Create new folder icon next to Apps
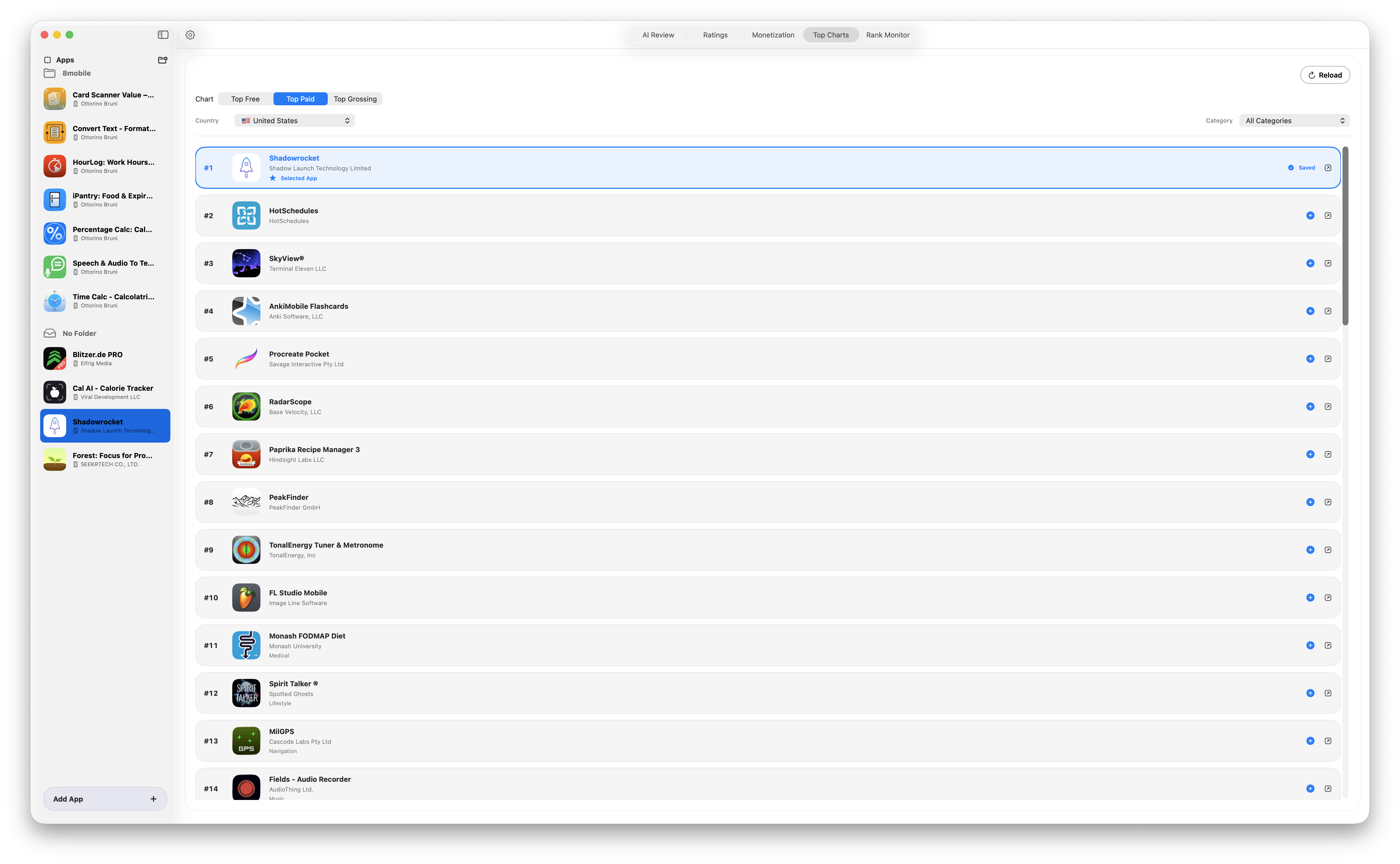Image resolution: width=1400 pixels, height=864 pixels. point(162,60)
